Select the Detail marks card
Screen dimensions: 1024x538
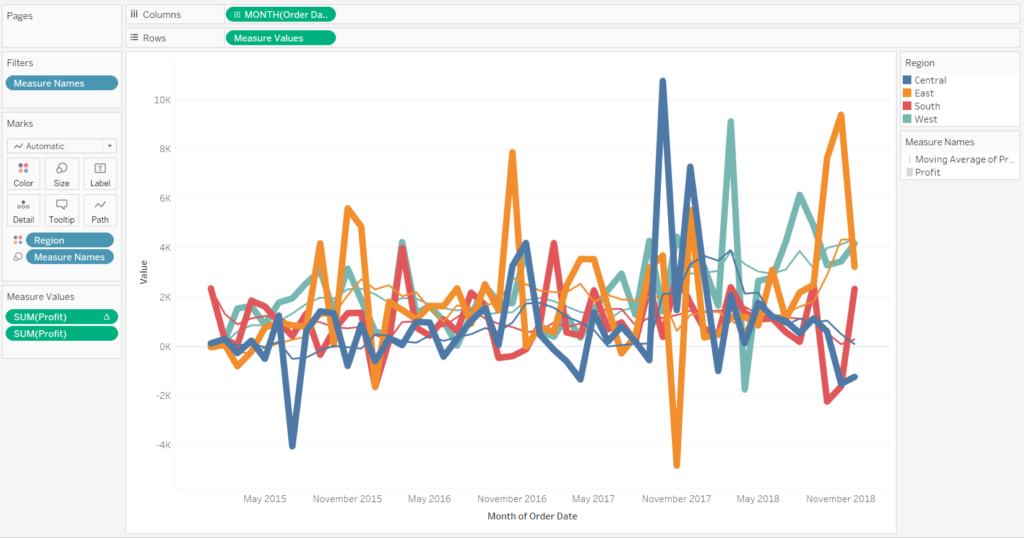[x=23, y=209]
